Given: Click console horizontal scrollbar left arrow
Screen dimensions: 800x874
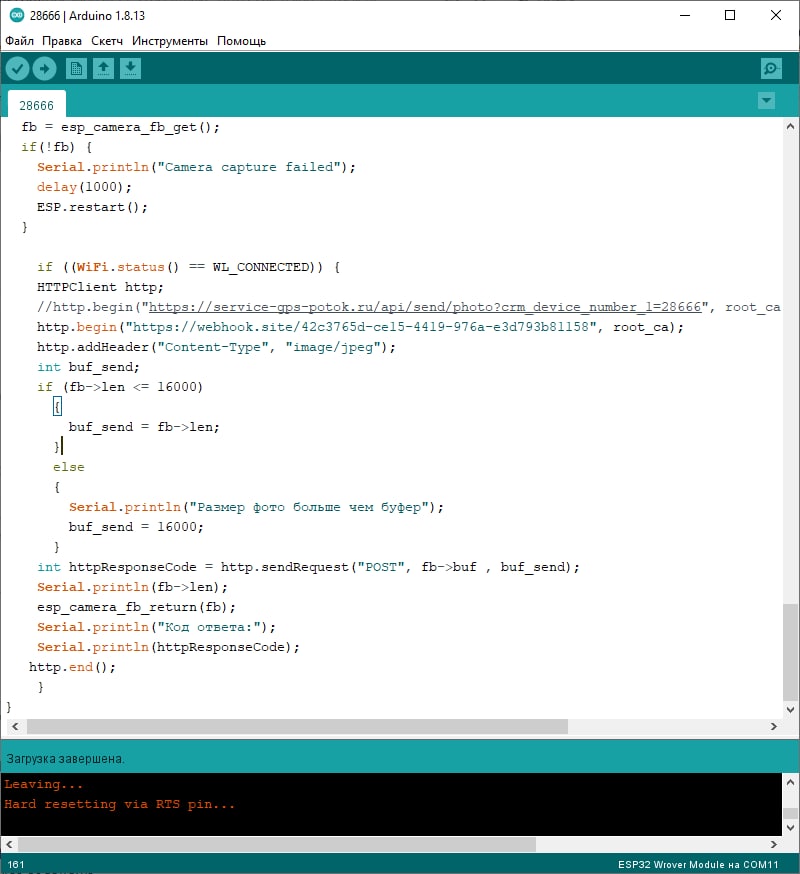Looking at the screenshot, I should click(x=9, y=844).
